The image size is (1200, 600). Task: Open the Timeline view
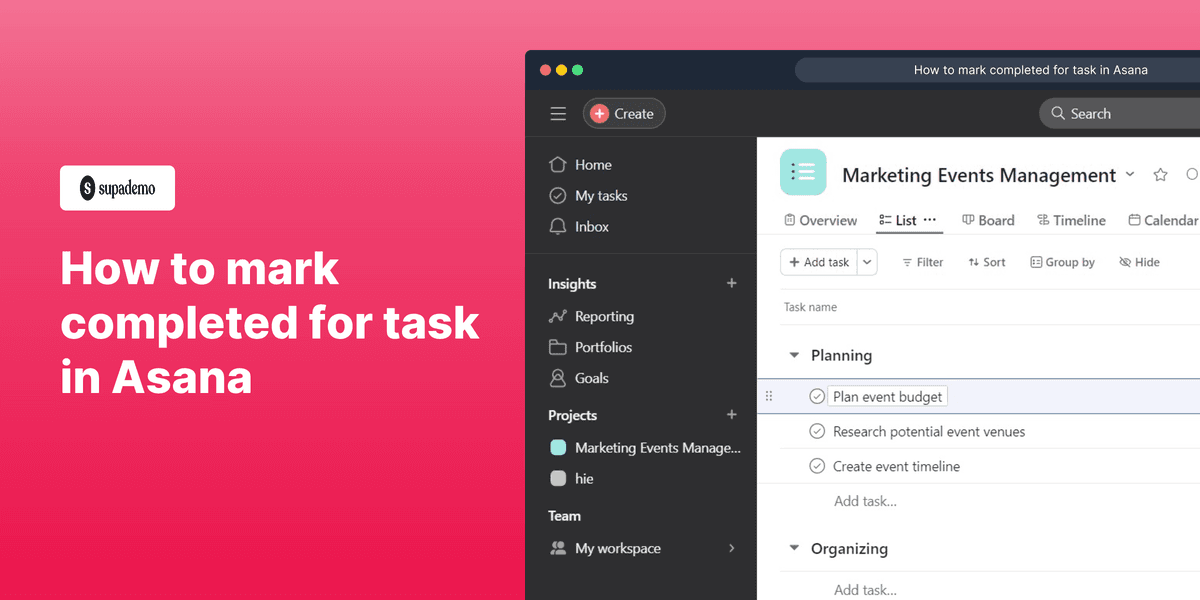pos(1071,220)
